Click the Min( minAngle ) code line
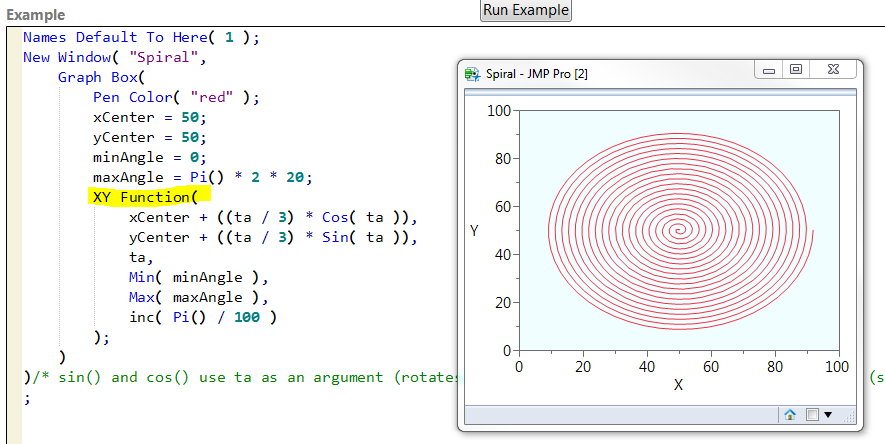The height and width of the screenshot is (444, 885). 199,278
